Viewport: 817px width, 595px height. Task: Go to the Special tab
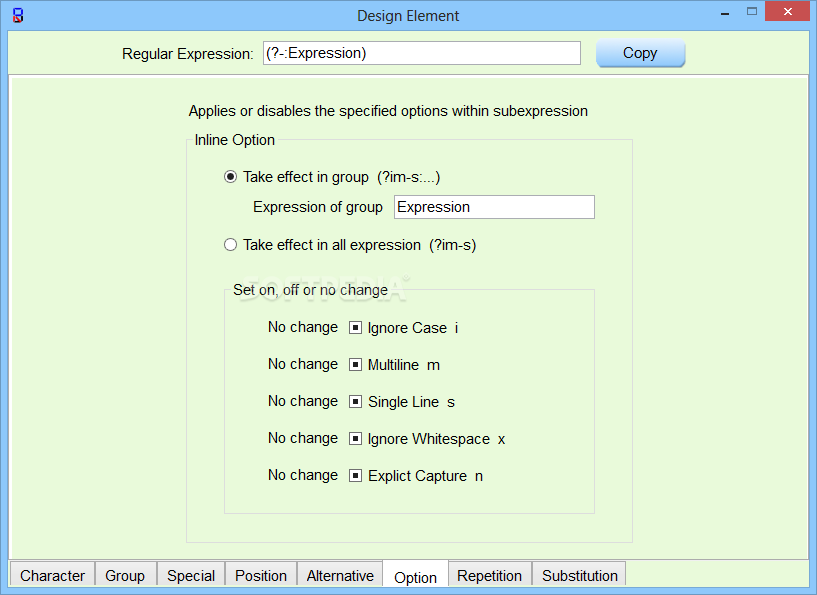pos(191,575)
